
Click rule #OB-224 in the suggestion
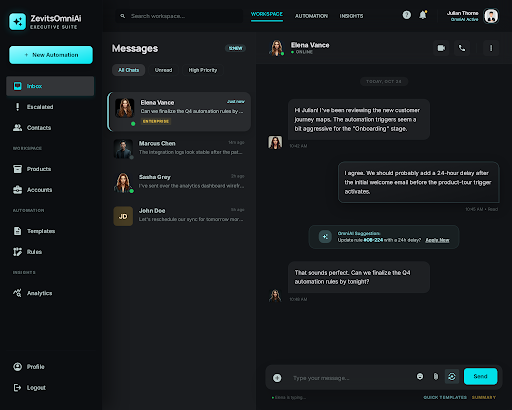373,240
